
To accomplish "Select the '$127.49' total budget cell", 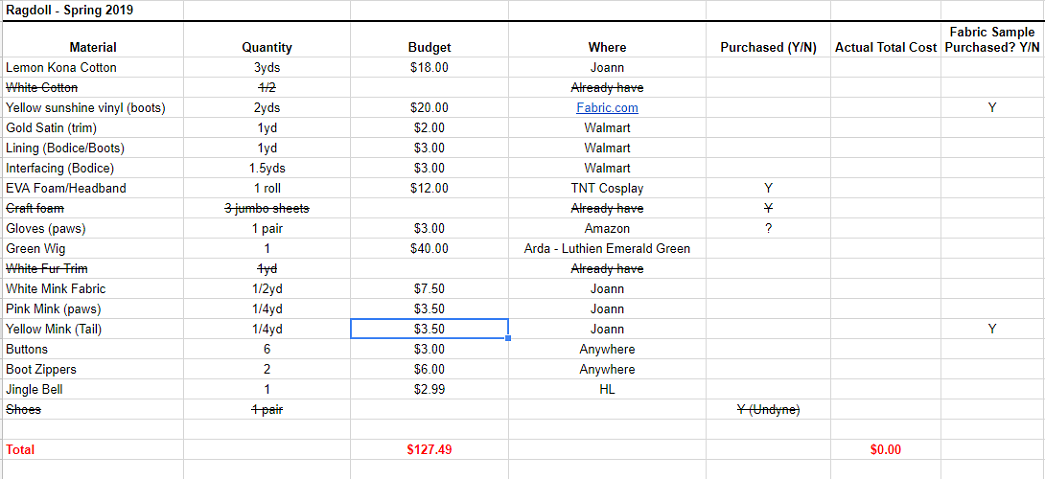I will point(429,450).
